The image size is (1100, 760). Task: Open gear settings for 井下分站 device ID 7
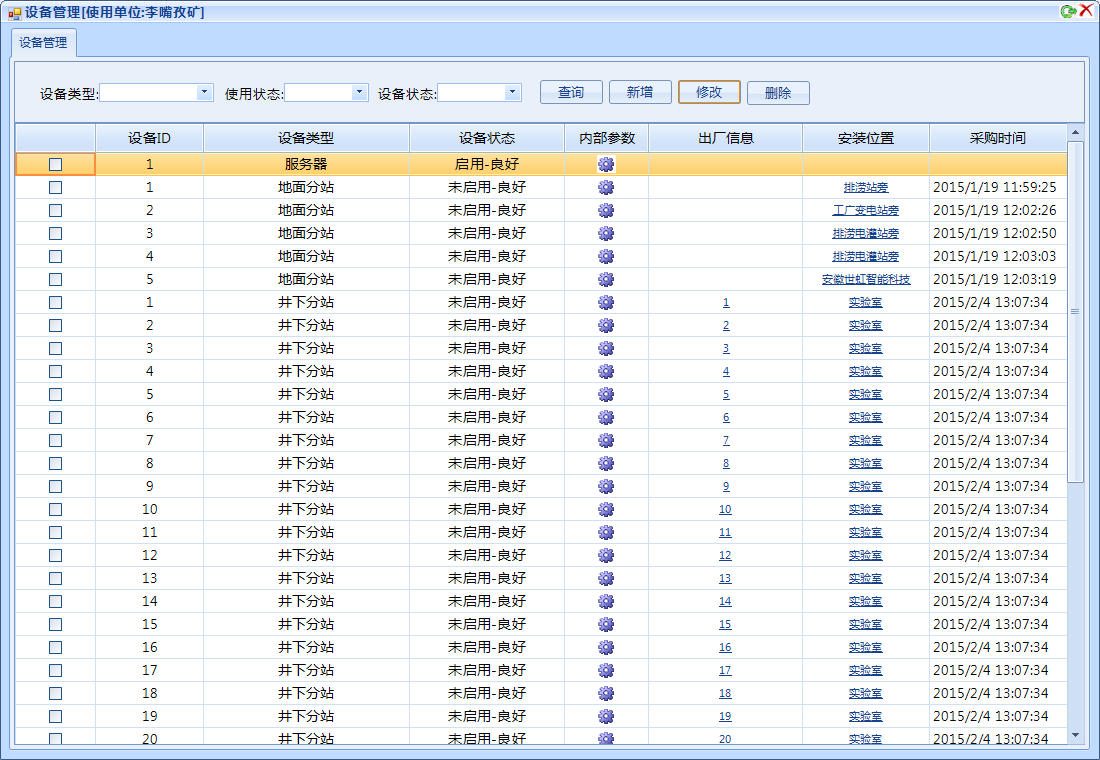(x=606, y=441)
